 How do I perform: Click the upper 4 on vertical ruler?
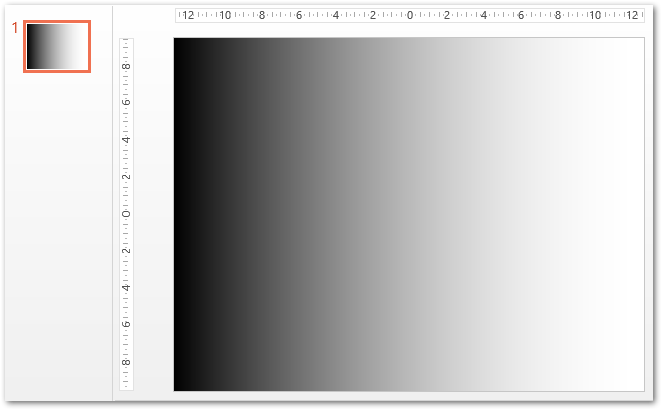pyautogui.click(x=126, y=140)
